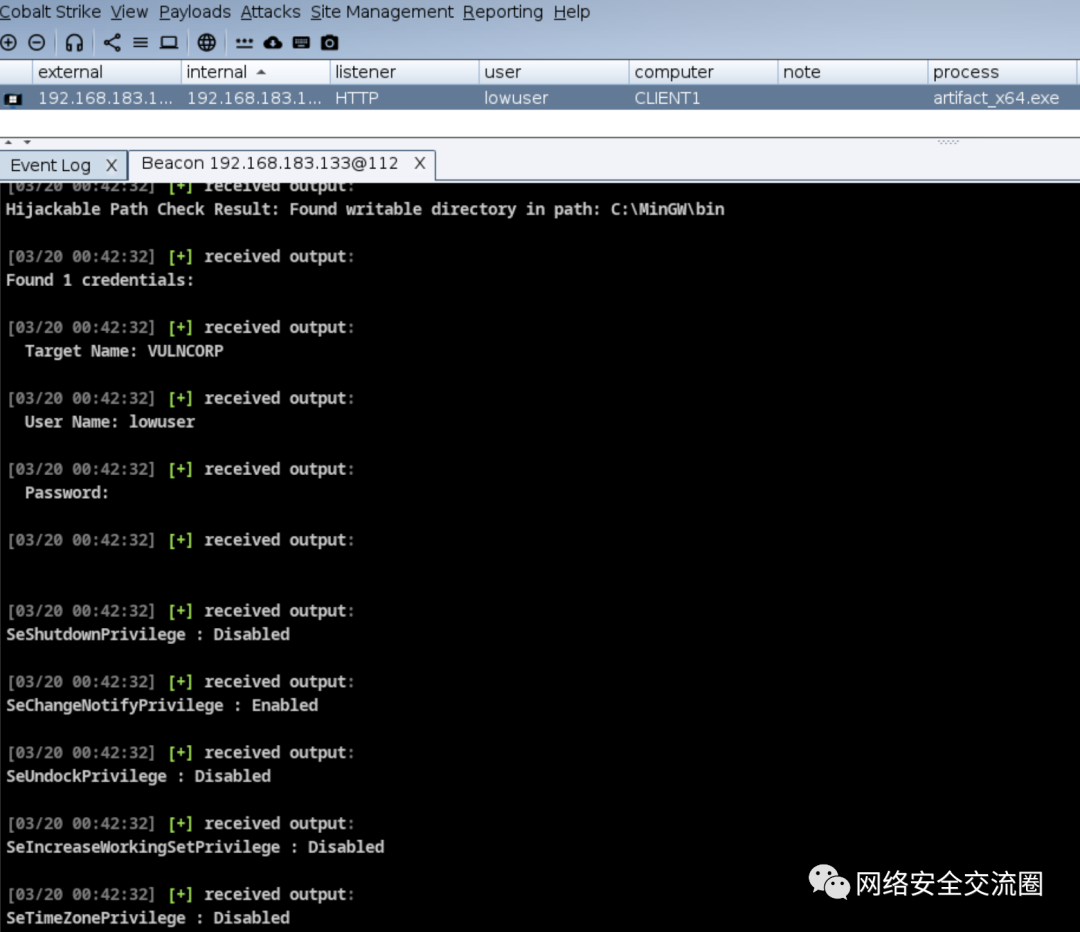This screenshot has width=1080, height=932.
Task: Sort sessions by the internal column
Action: tap(256, 72)
